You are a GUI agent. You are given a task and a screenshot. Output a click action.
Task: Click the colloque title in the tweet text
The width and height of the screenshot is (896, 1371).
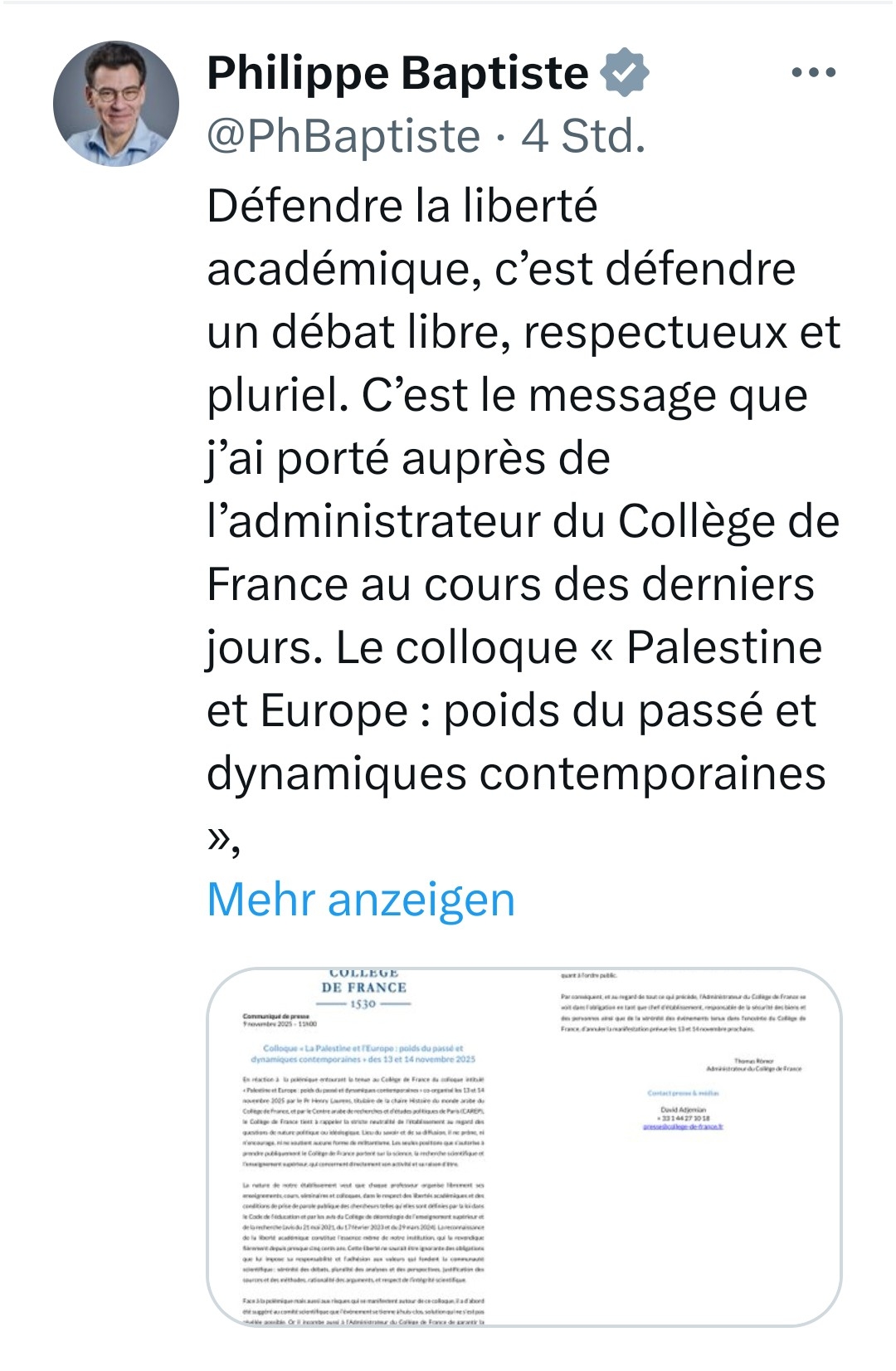(514, 710)
